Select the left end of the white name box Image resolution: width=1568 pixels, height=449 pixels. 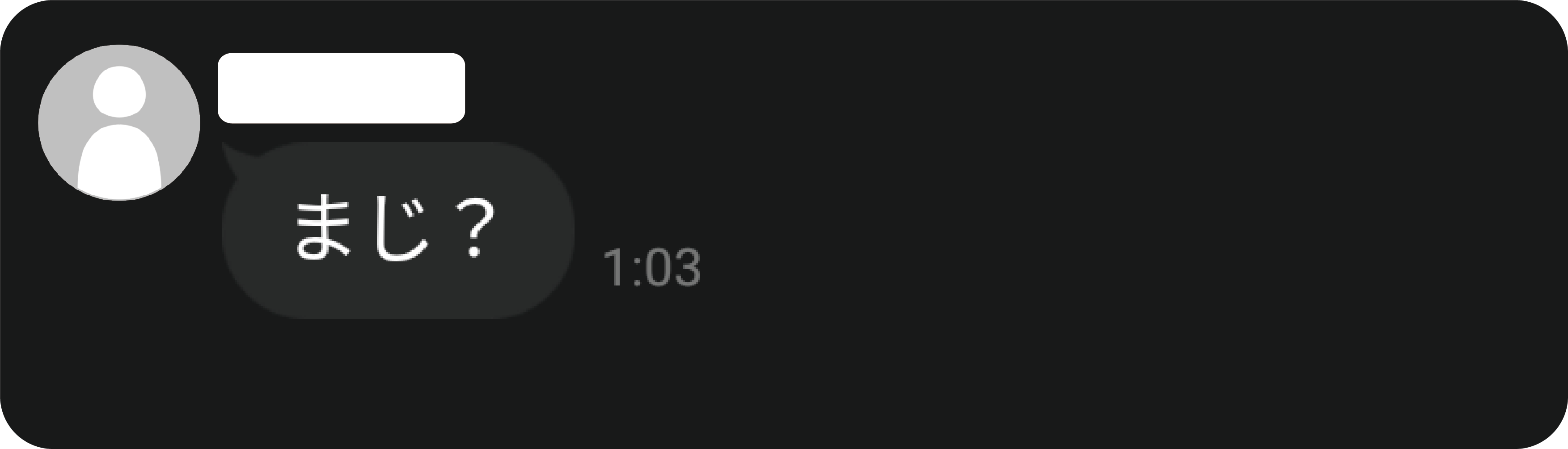(x=228, y=88)
